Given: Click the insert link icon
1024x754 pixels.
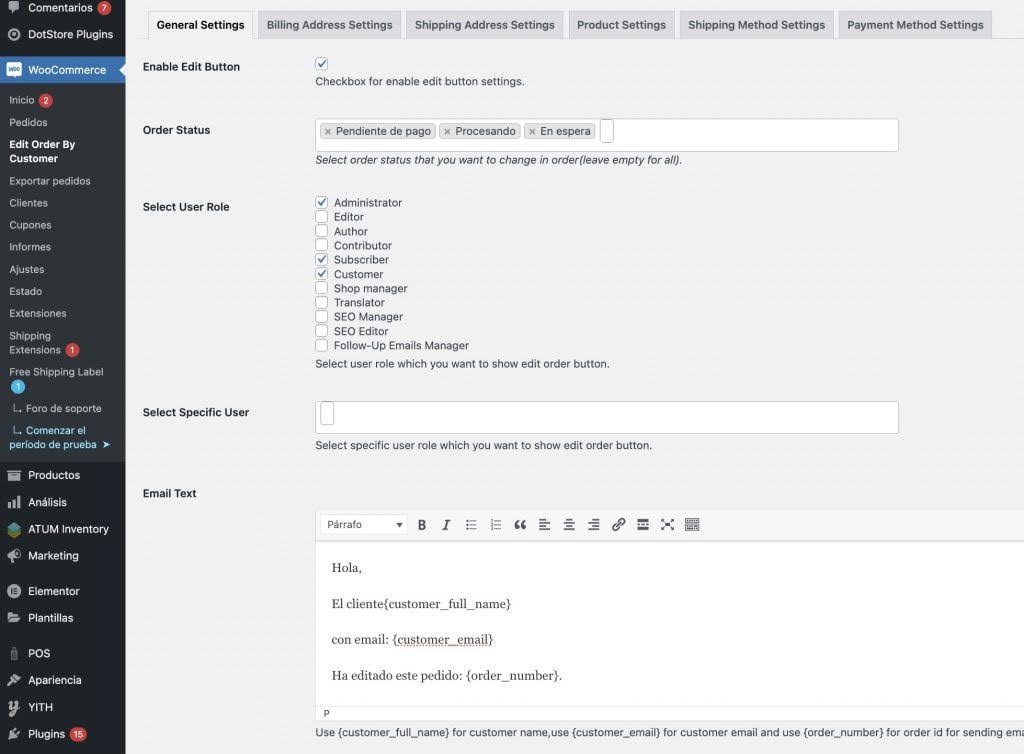Looking at the screenshot, I should click(x=618, y=525).
